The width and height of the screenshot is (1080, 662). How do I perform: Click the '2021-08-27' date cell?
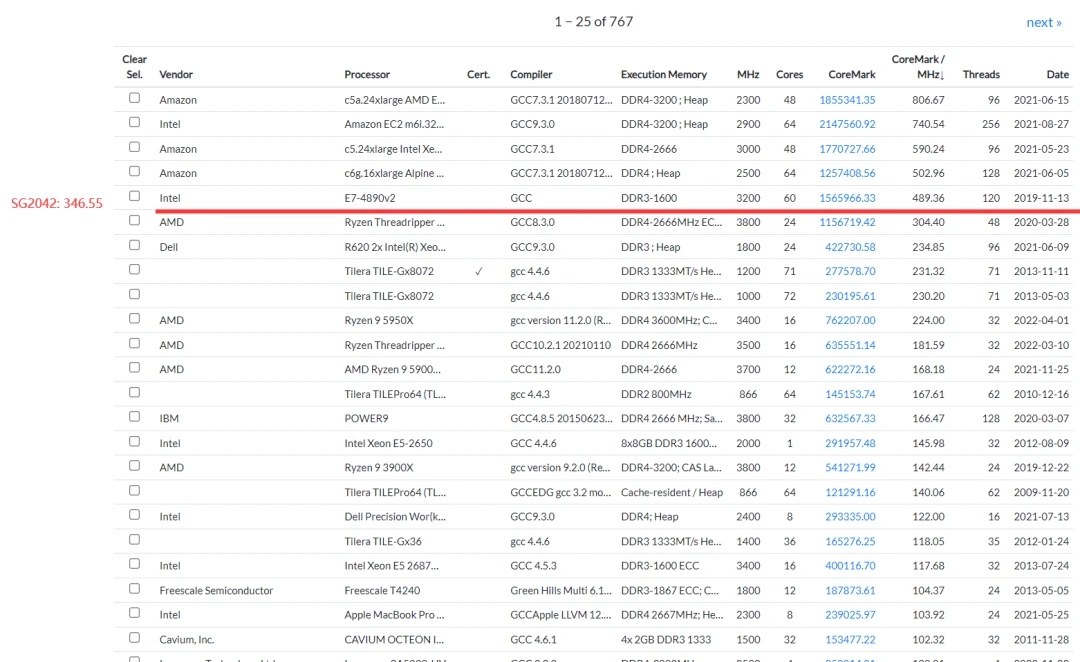coord(1041,124)
